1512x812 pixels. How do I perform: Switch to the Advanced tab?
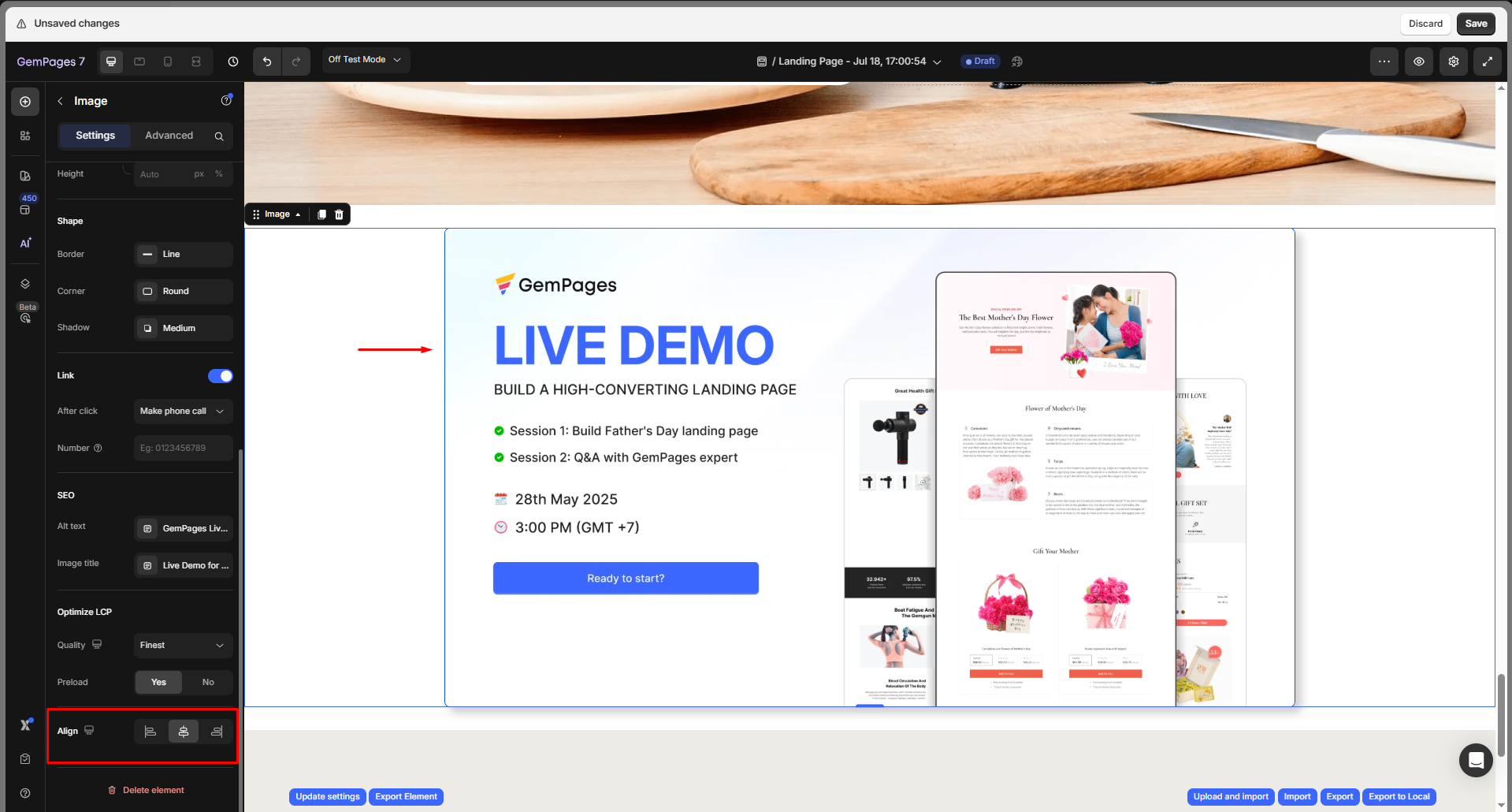[x=169, y=136]
